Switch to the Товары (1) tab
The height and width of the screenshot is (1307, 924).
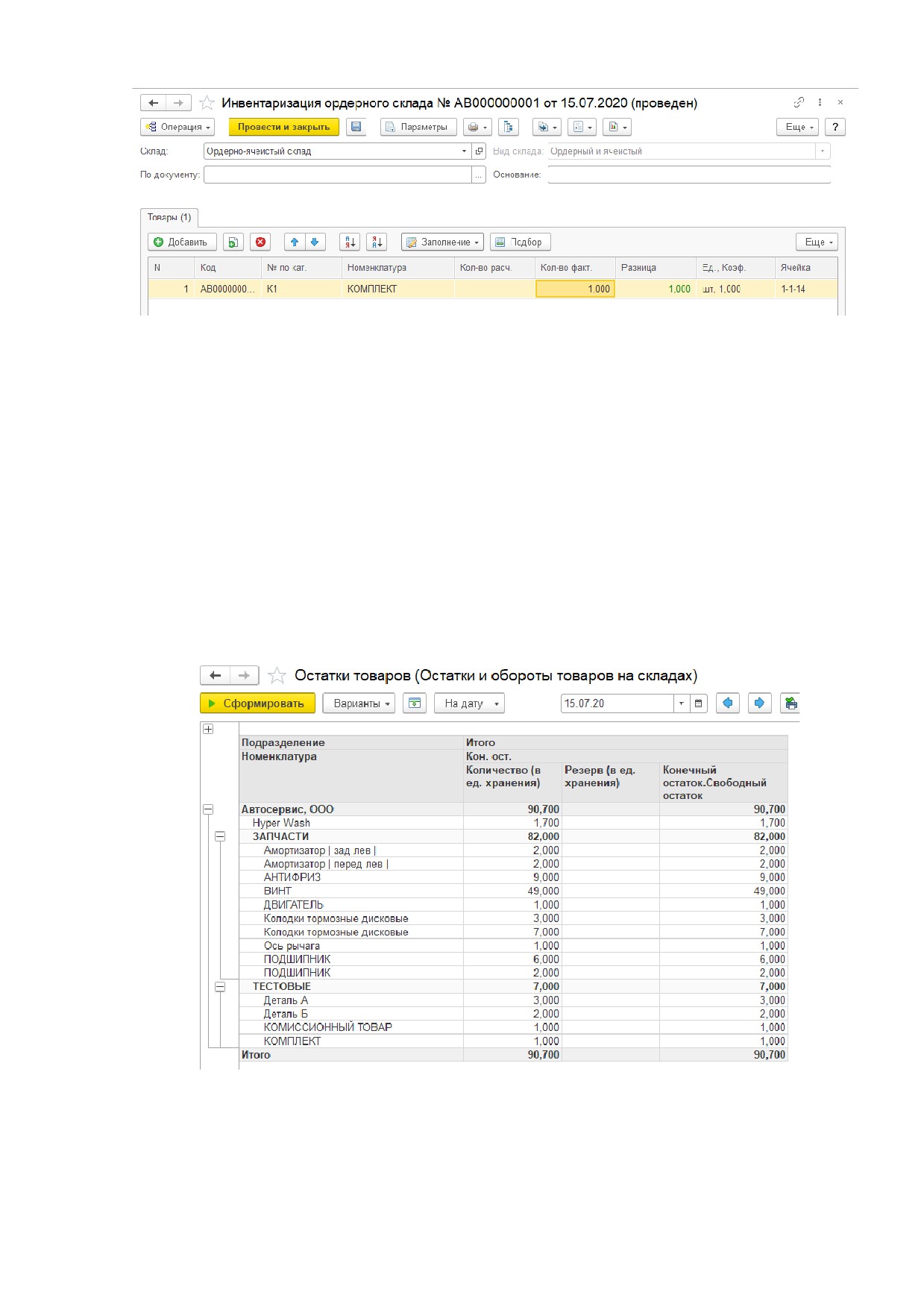(x=169, y=218)
